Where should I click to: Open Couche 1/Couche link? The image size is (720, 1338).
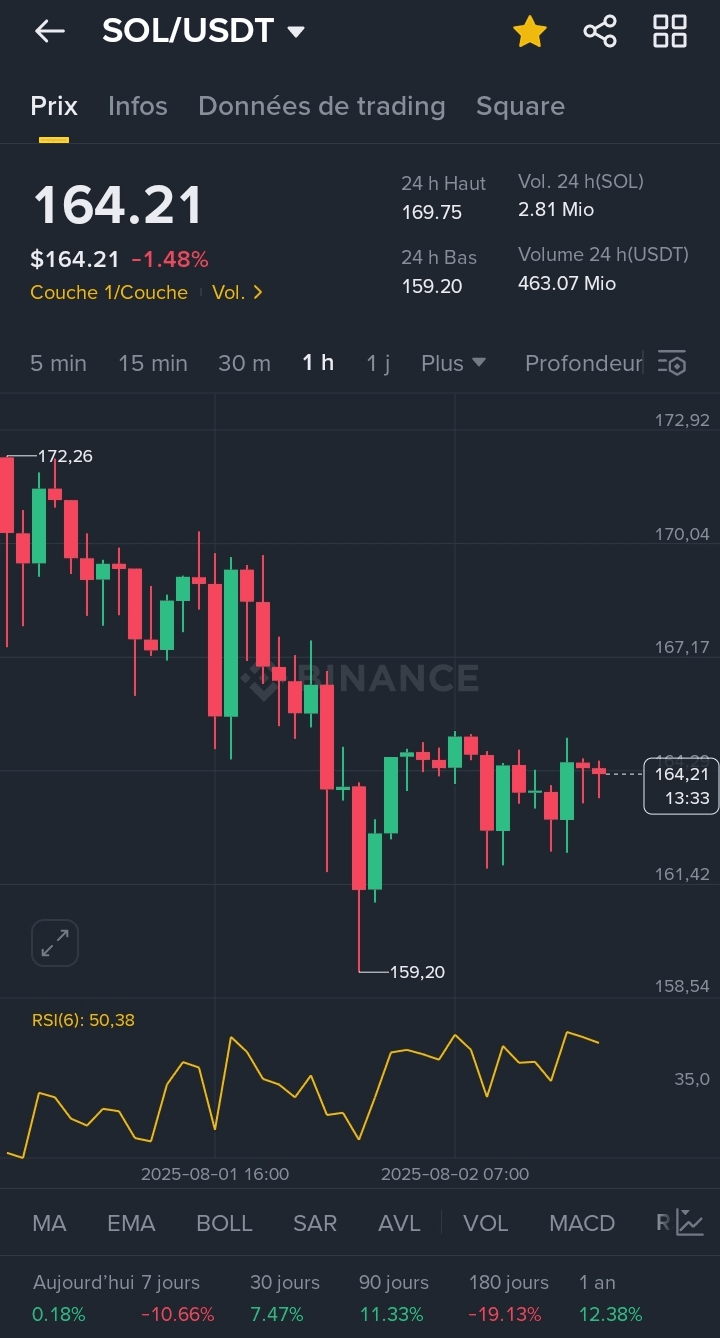109,292
